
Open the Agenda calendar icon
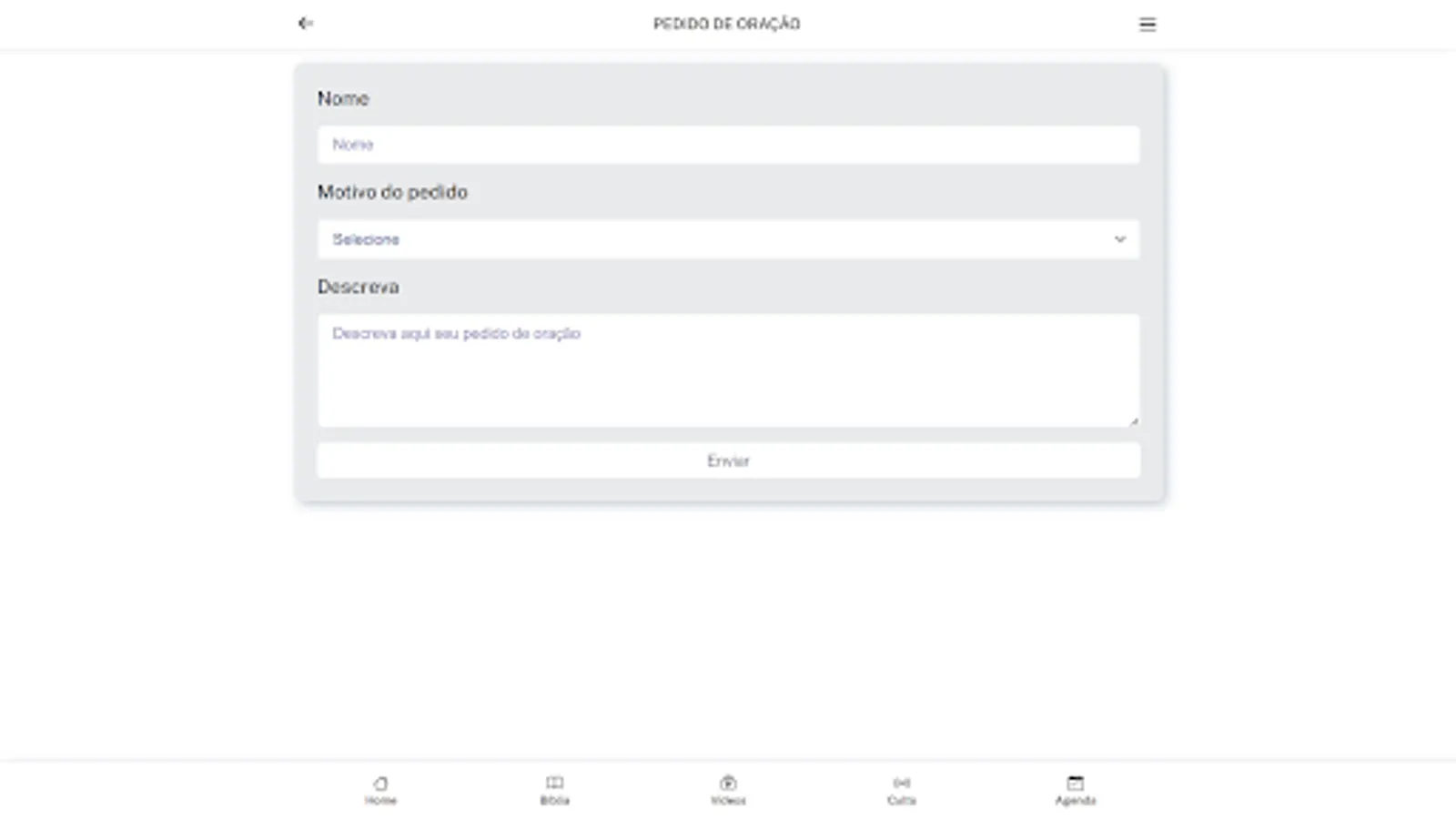[1076, 783]
